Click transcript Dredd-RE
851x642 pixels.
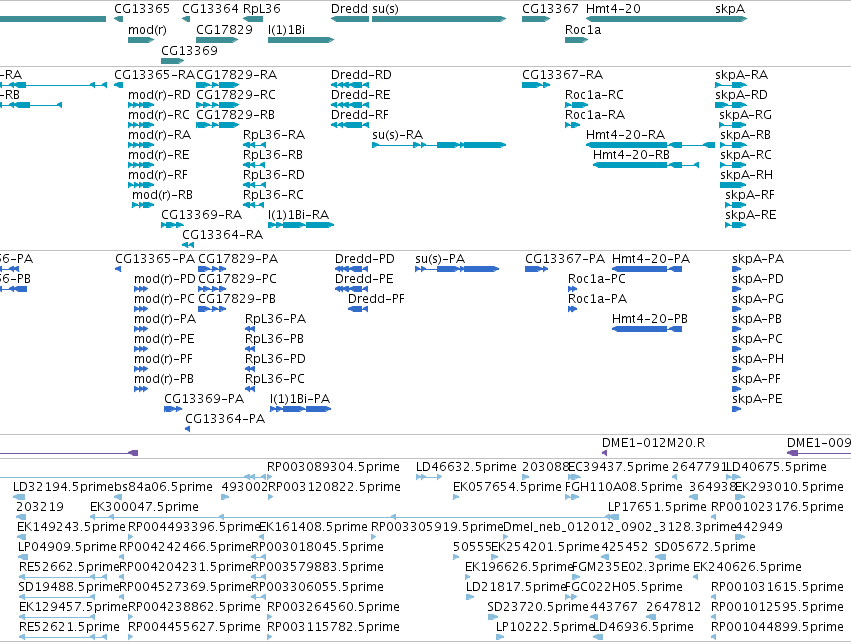pos(360,95)
